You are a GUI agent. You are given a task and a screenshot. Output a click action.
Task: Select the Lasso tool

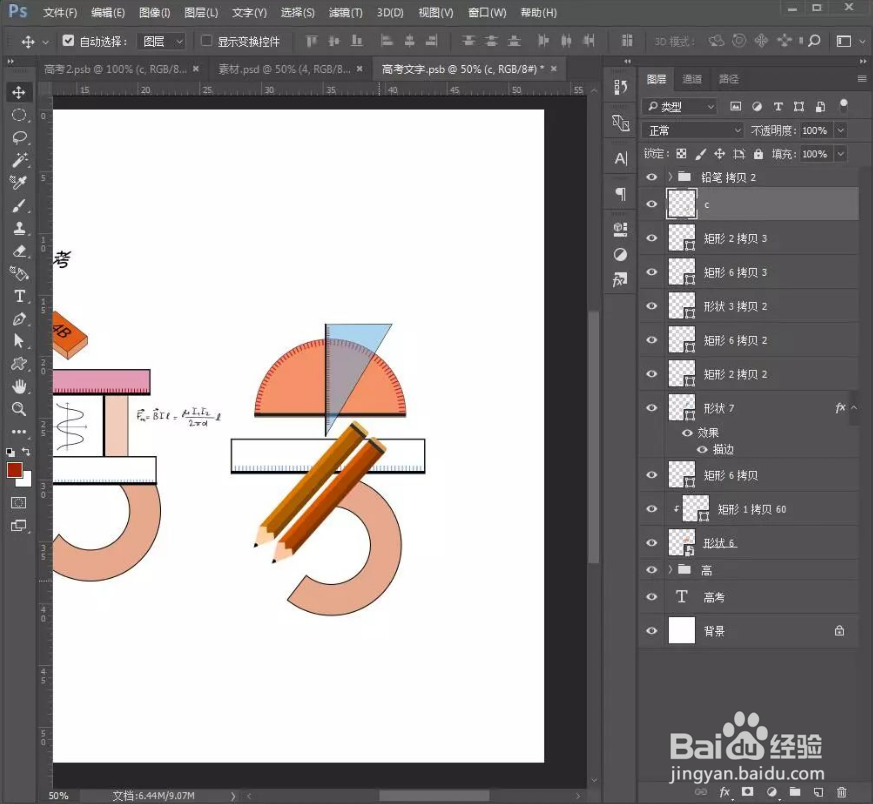[x=18, y=138]
